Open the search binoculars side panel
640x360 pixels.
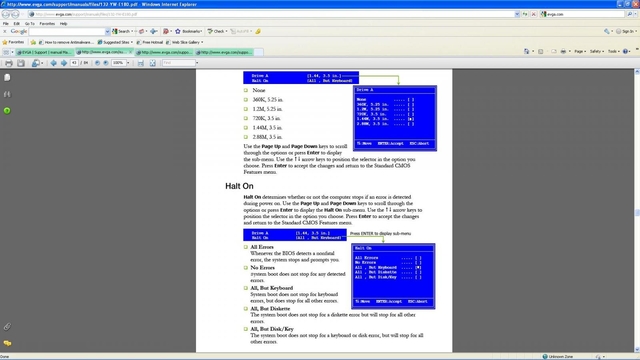tap(7, 94)
